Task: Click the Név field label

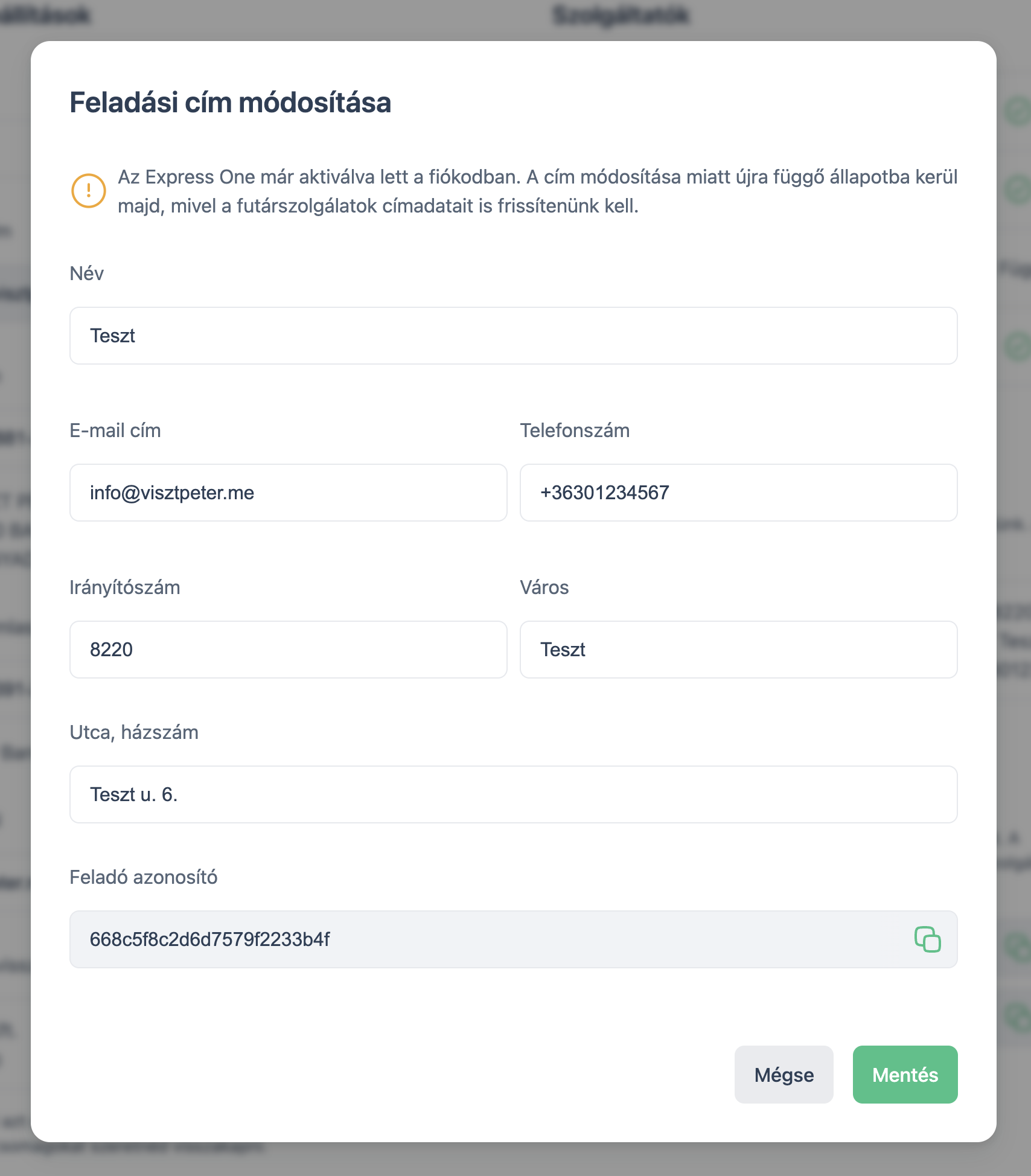Action: 87,273
